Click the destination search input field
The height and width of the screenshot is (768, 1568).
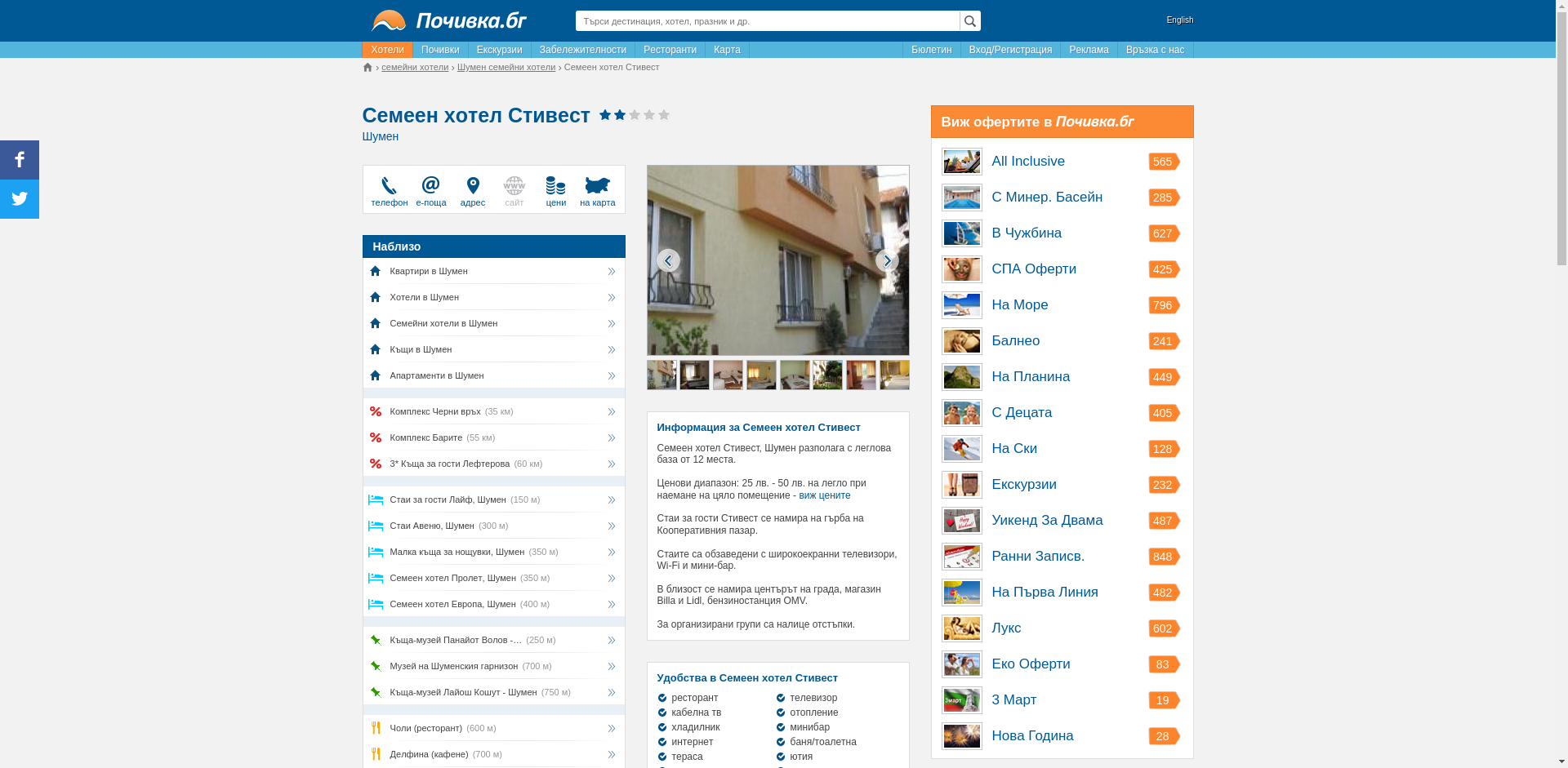coord(767,21)
